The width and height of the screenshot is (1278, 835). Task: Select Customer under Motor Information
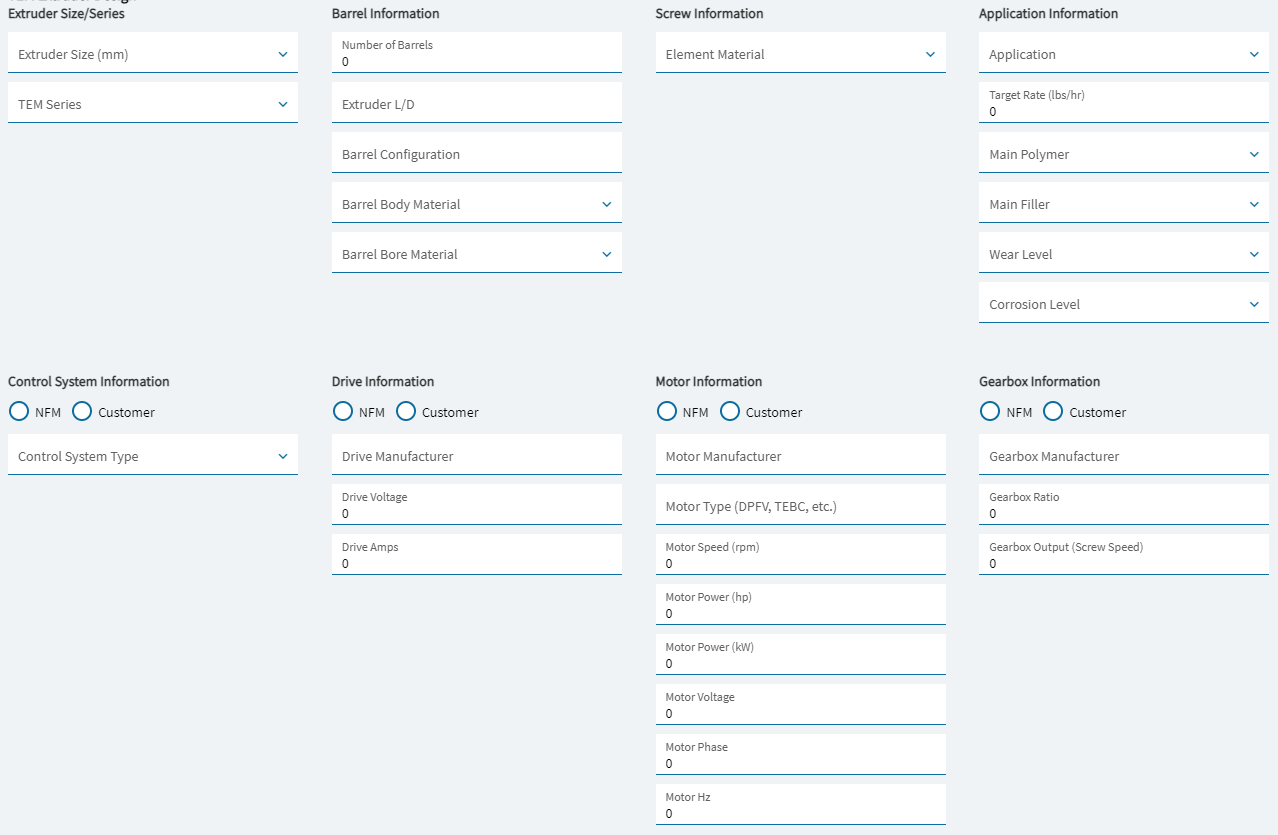(x=730, y=411)
